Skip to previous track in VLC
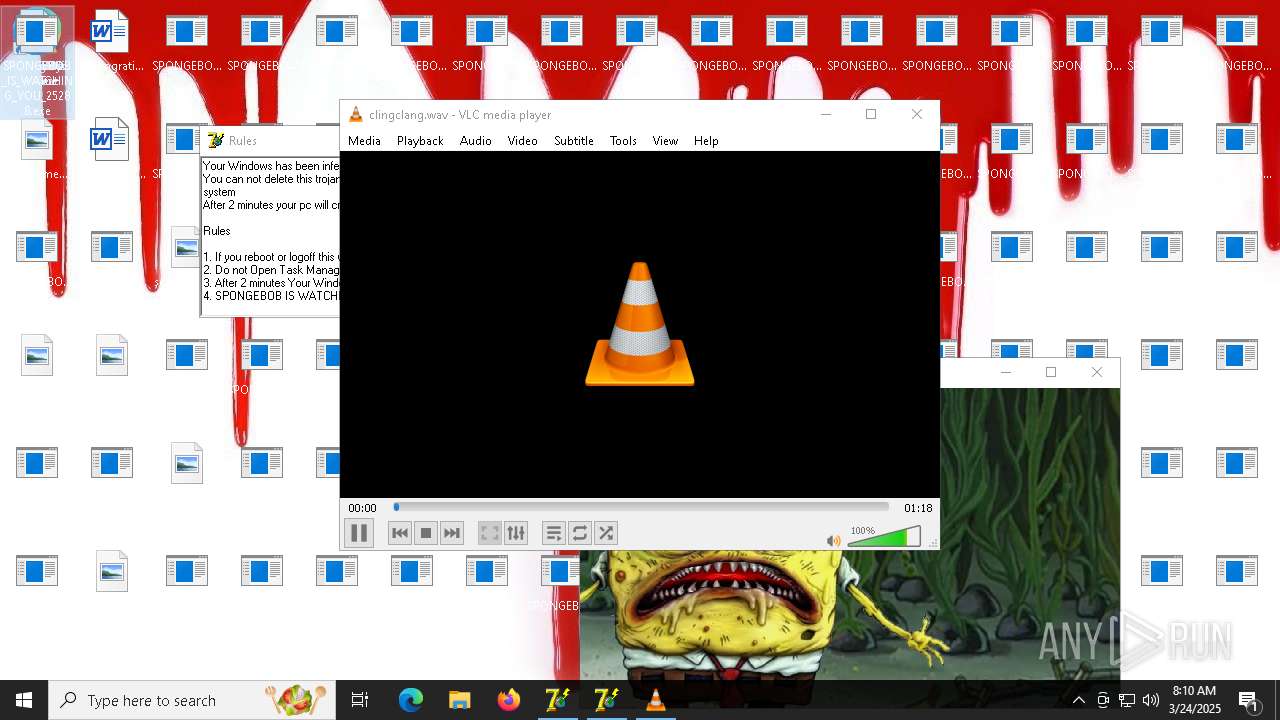1280x720 pixels. pos(400,533)
